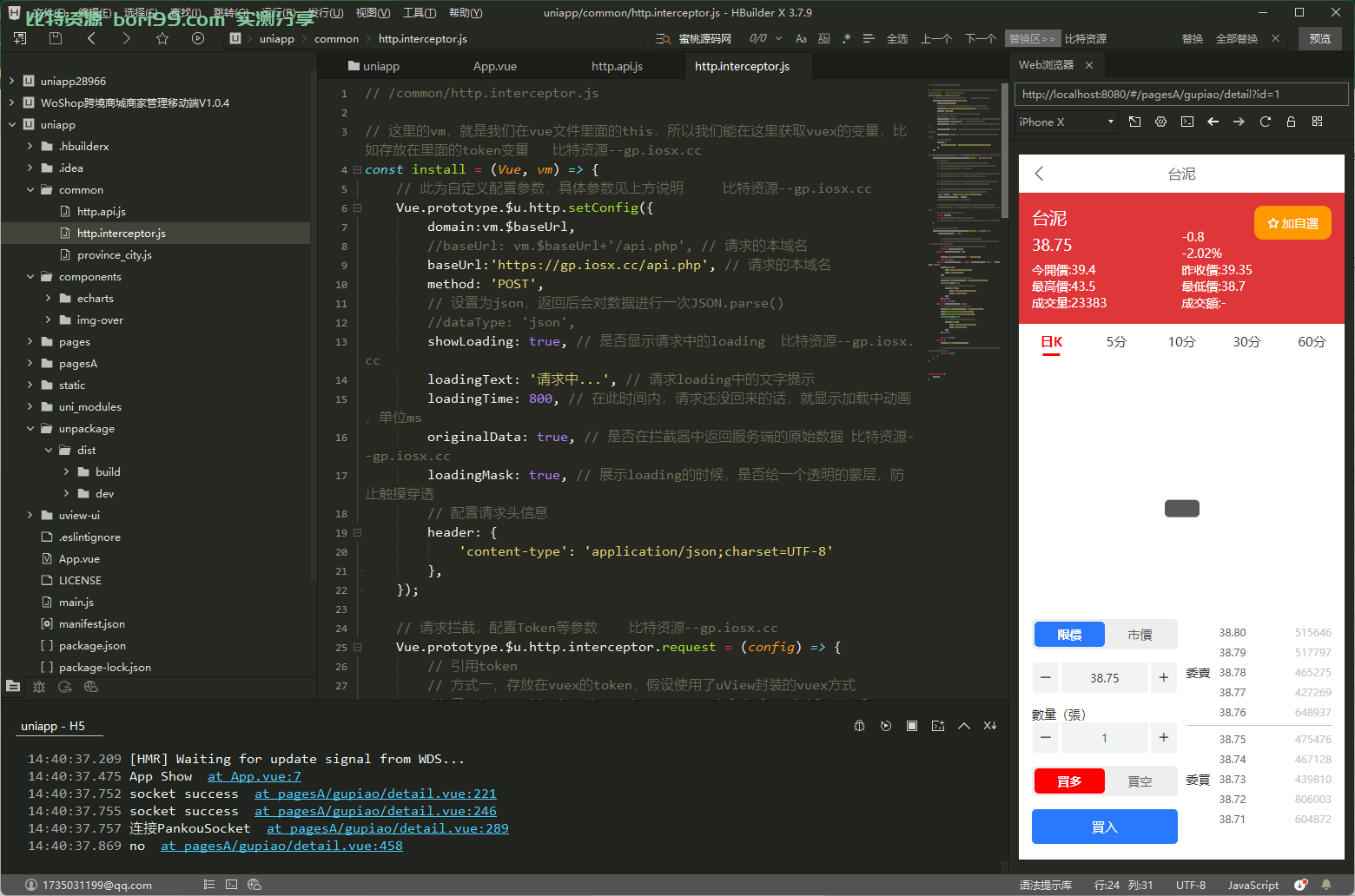Click the new file toolbar icon

coord(20,38)
